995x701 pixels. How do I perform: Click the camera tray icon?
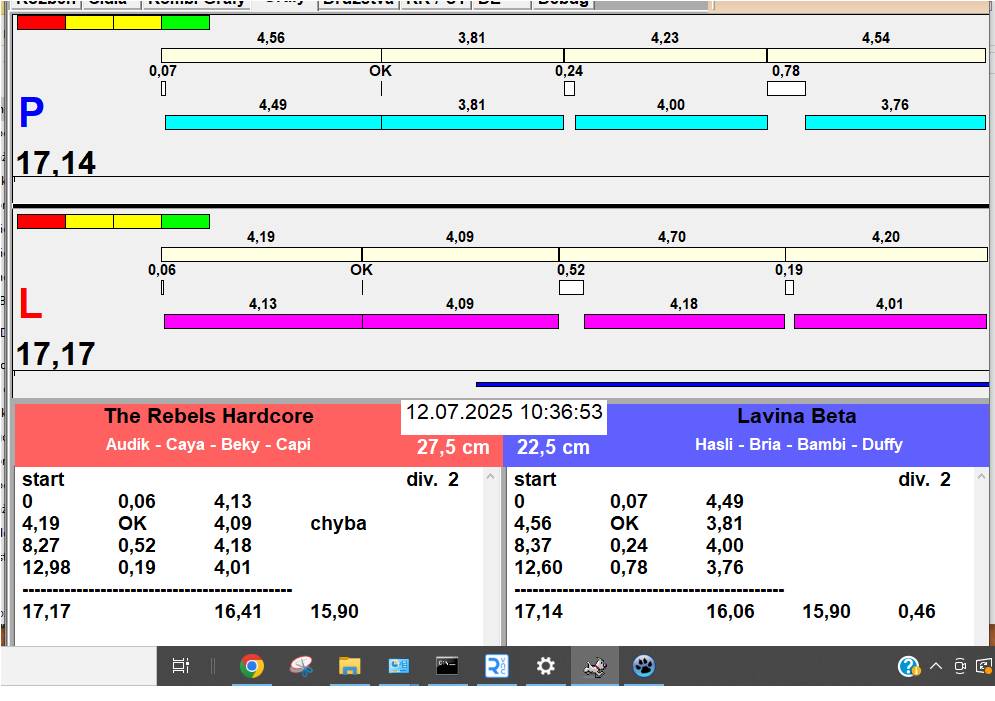[x=960, y=666]
